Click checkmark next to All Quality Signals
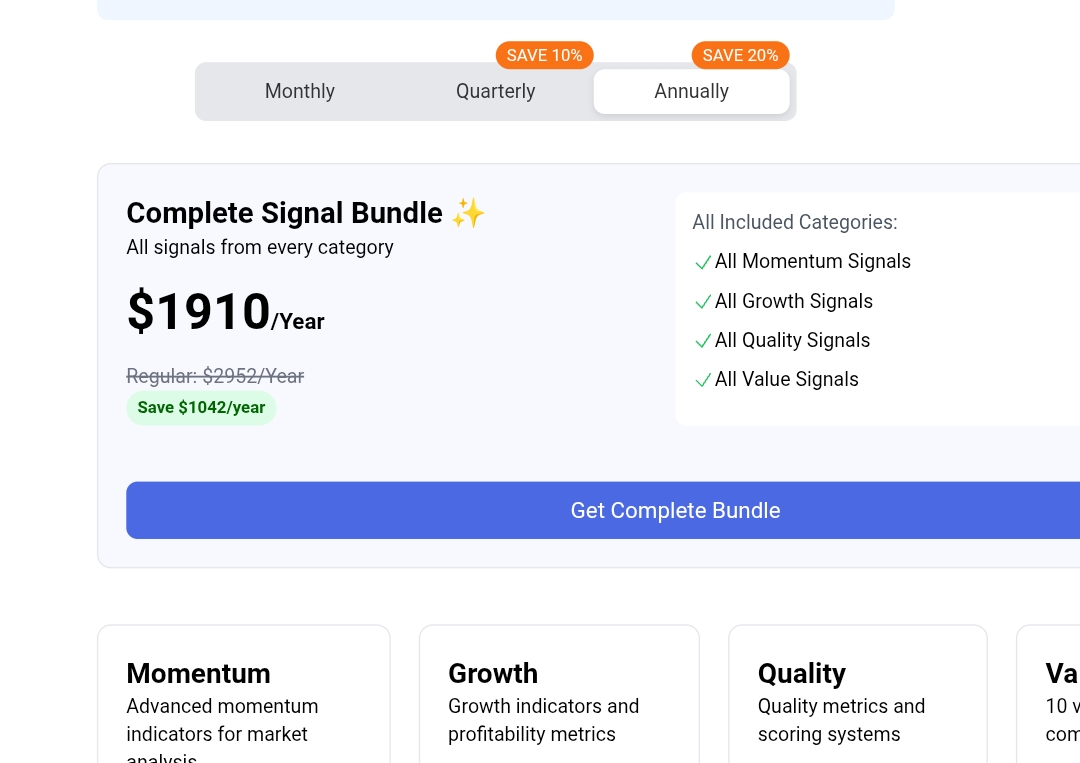1080x763 pixels. click(x=703, y=341)
